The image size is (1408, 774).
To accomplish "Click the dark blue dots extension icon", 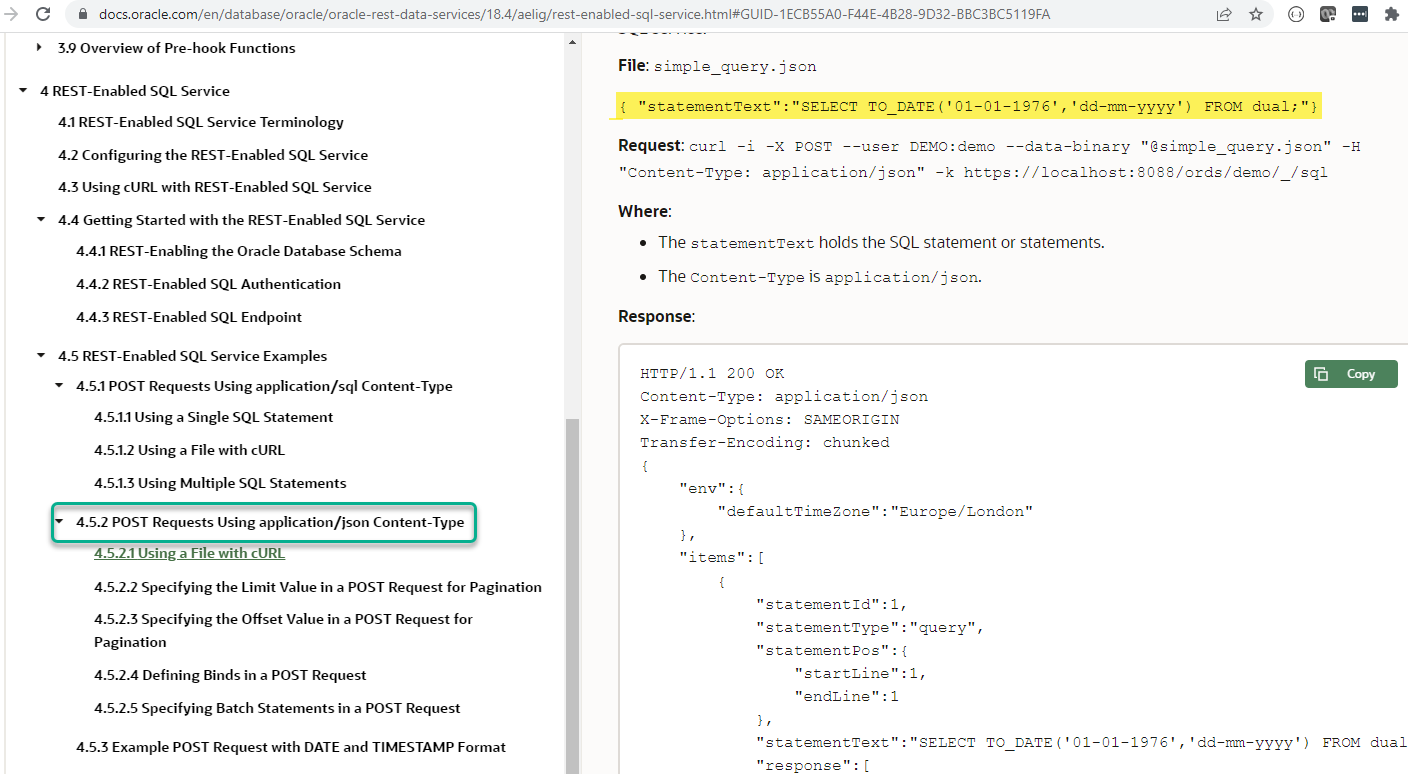I will point(1359,15).
